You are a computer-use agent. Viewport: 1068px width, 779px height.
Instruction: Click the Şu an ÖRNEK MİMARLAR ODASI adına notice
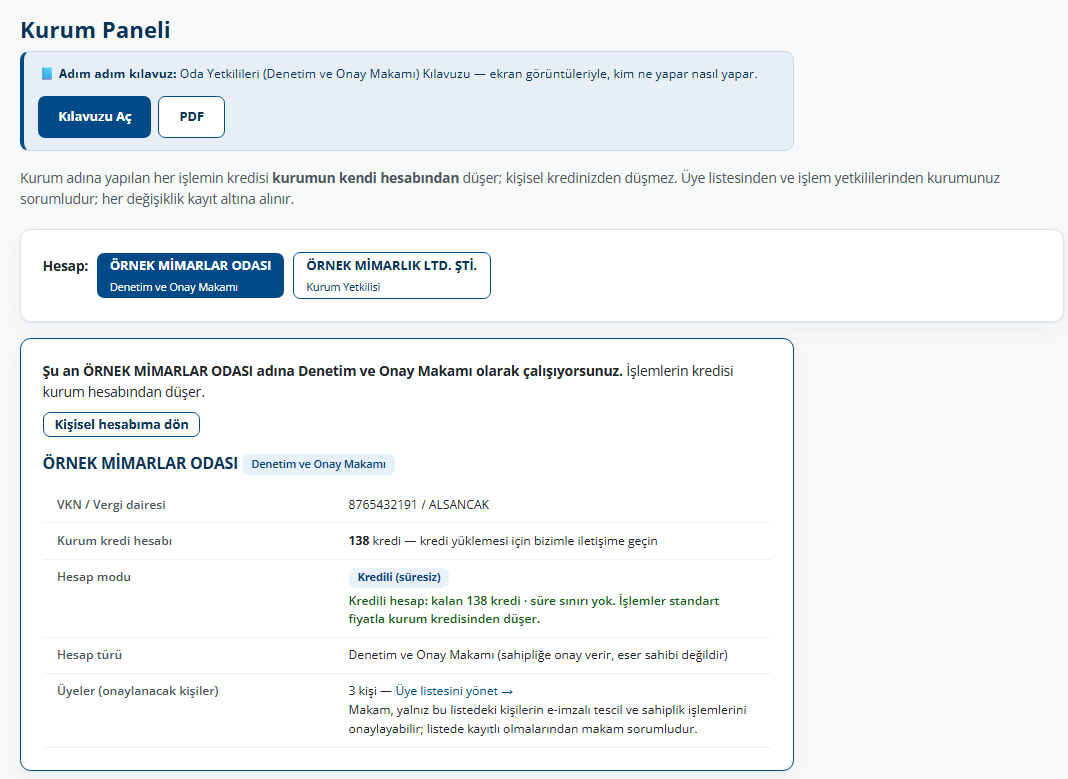click(x=388, y=381)
